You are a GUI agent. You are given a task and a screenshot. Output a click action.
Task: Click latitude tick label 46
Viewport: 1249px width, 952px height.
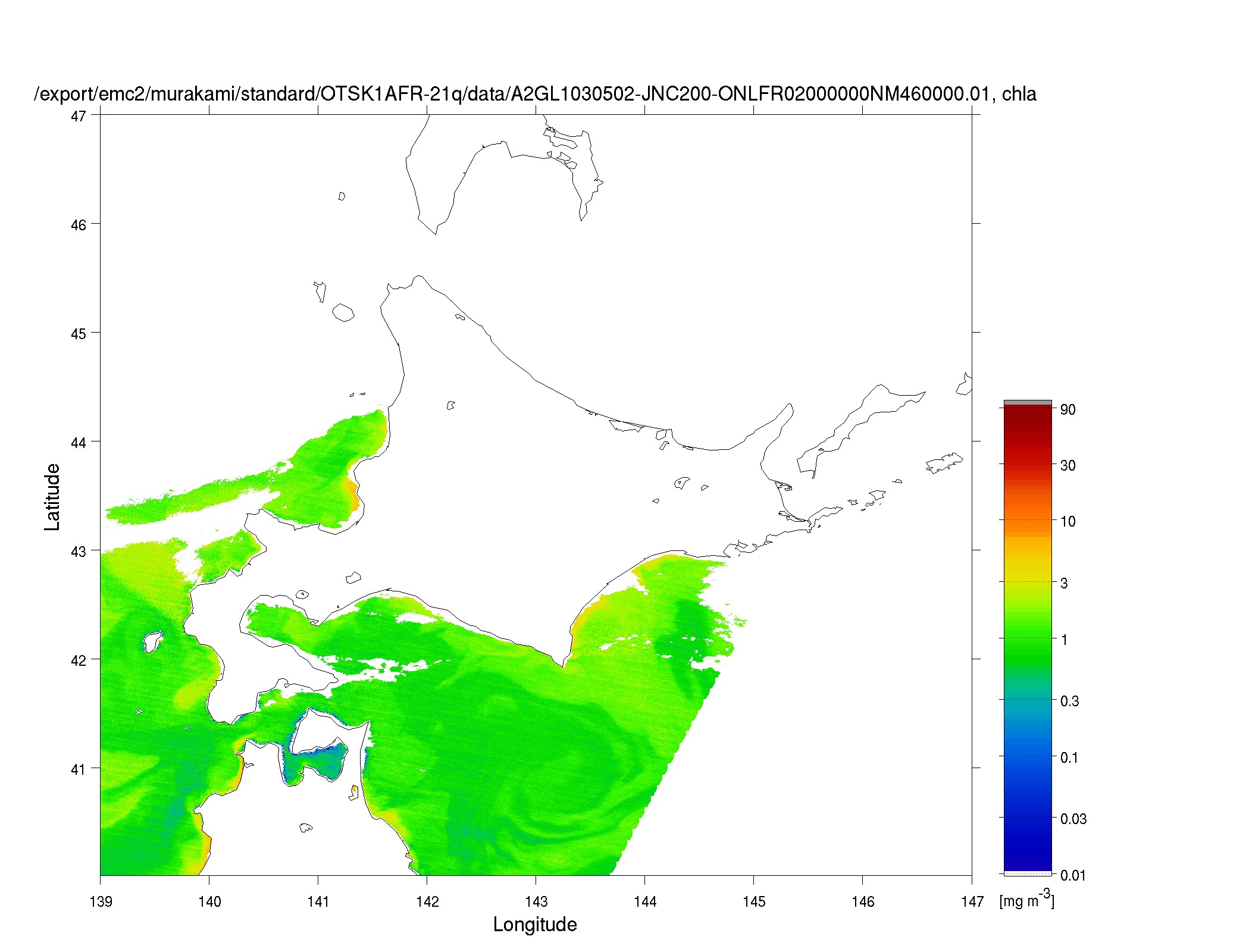(78, 225)
